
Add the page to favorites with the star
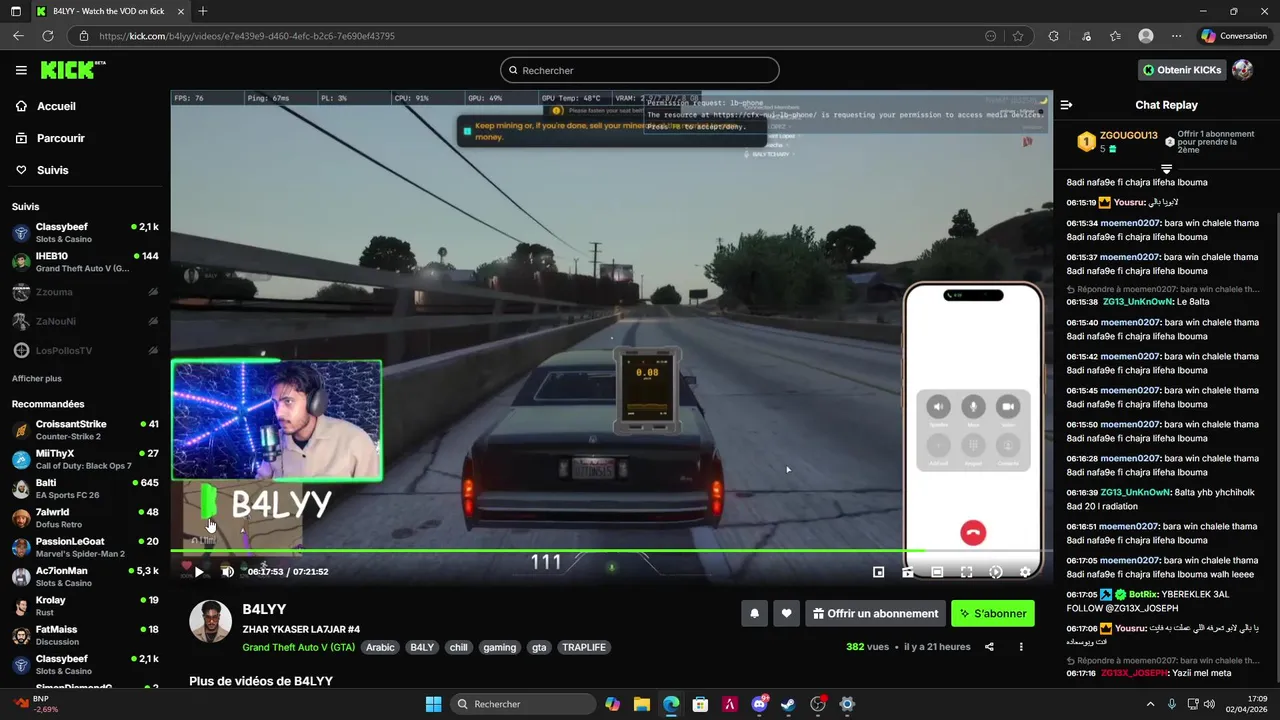(1018, 36)
